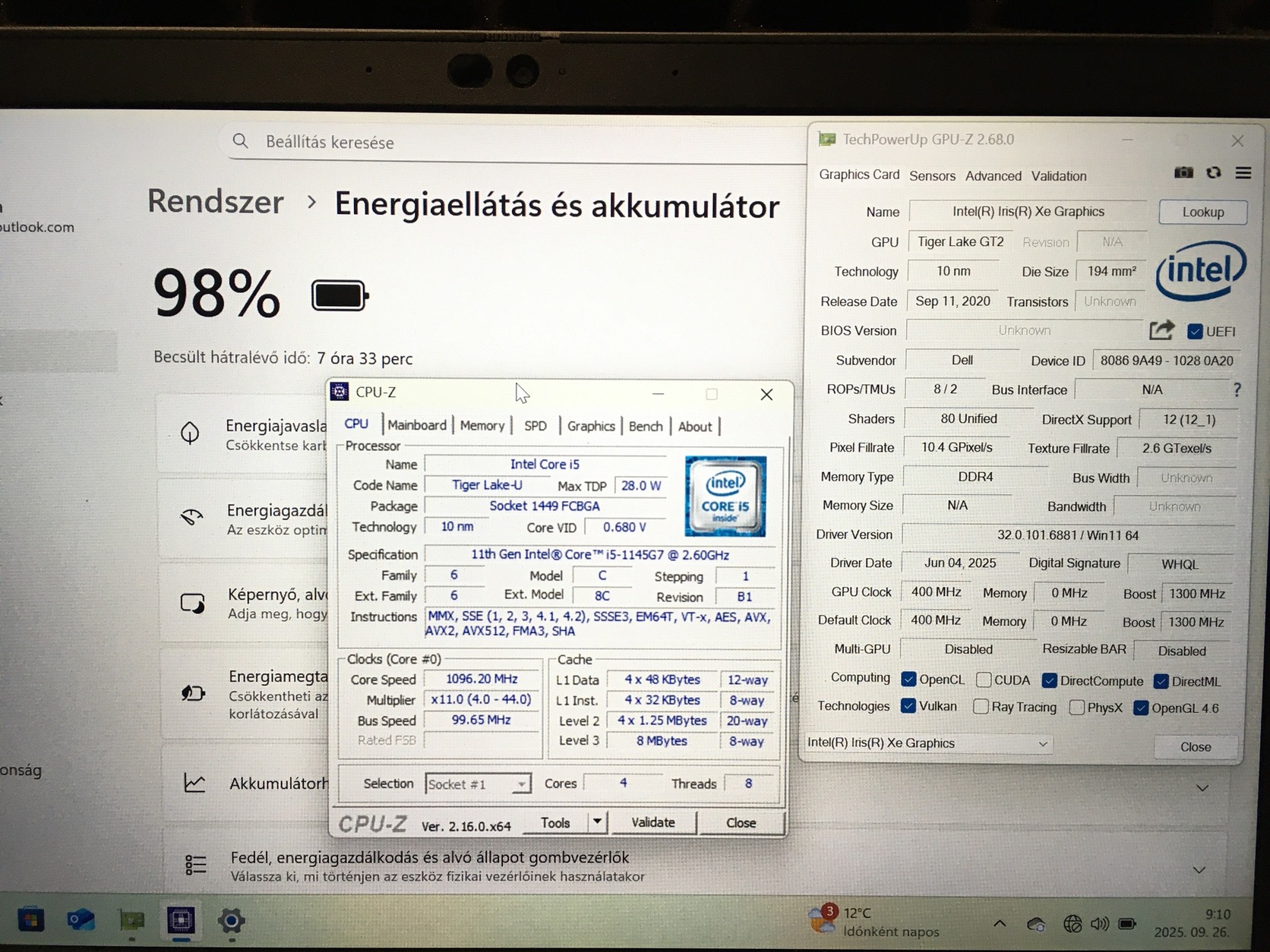Switch to the Advanced tab in GPU-Z

pyautogui.click(x=994, y=175)
